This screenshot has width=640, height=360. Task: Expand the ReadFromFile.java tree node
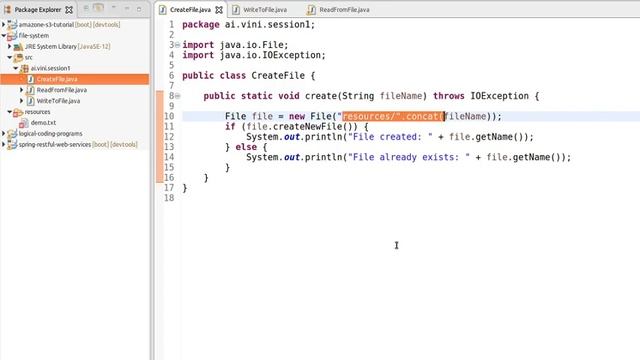22,90
